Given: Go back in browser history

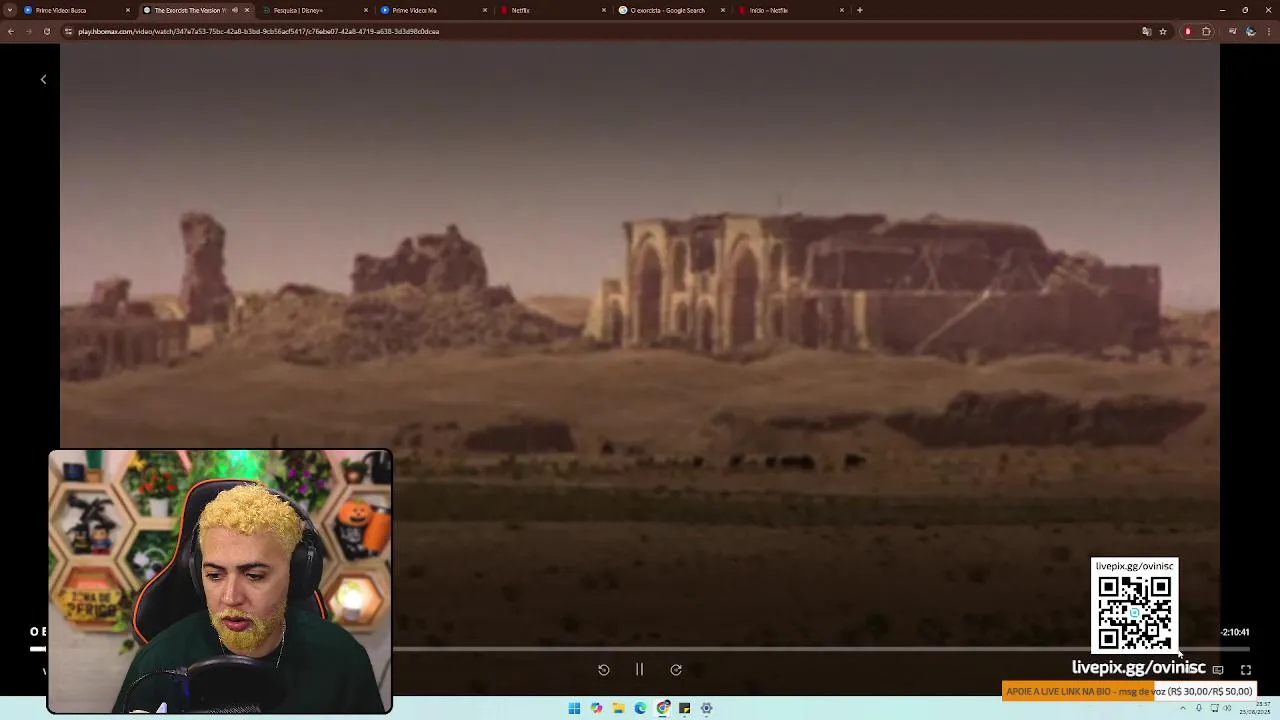Looking at the screenshot, I should 10,31.
